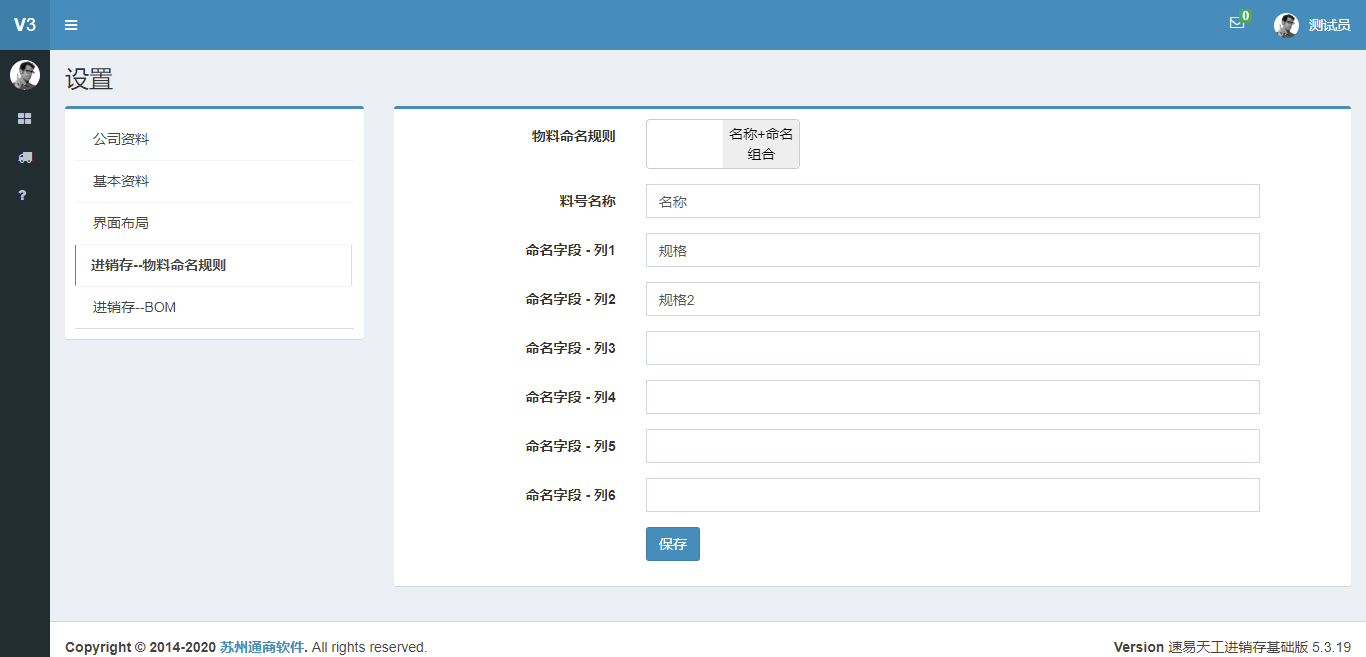Open the mail notifications envelope icon
The image size is (1366, 657).
pyautogui.click(x=1237, y=23)
